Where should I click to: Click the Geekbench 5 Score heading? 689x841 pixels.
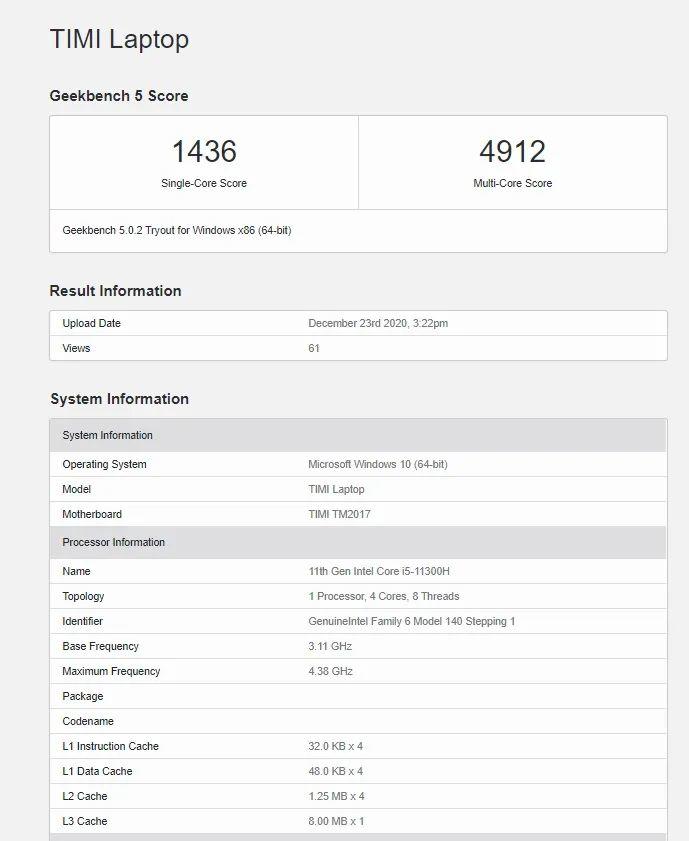[x=119, y=96]
